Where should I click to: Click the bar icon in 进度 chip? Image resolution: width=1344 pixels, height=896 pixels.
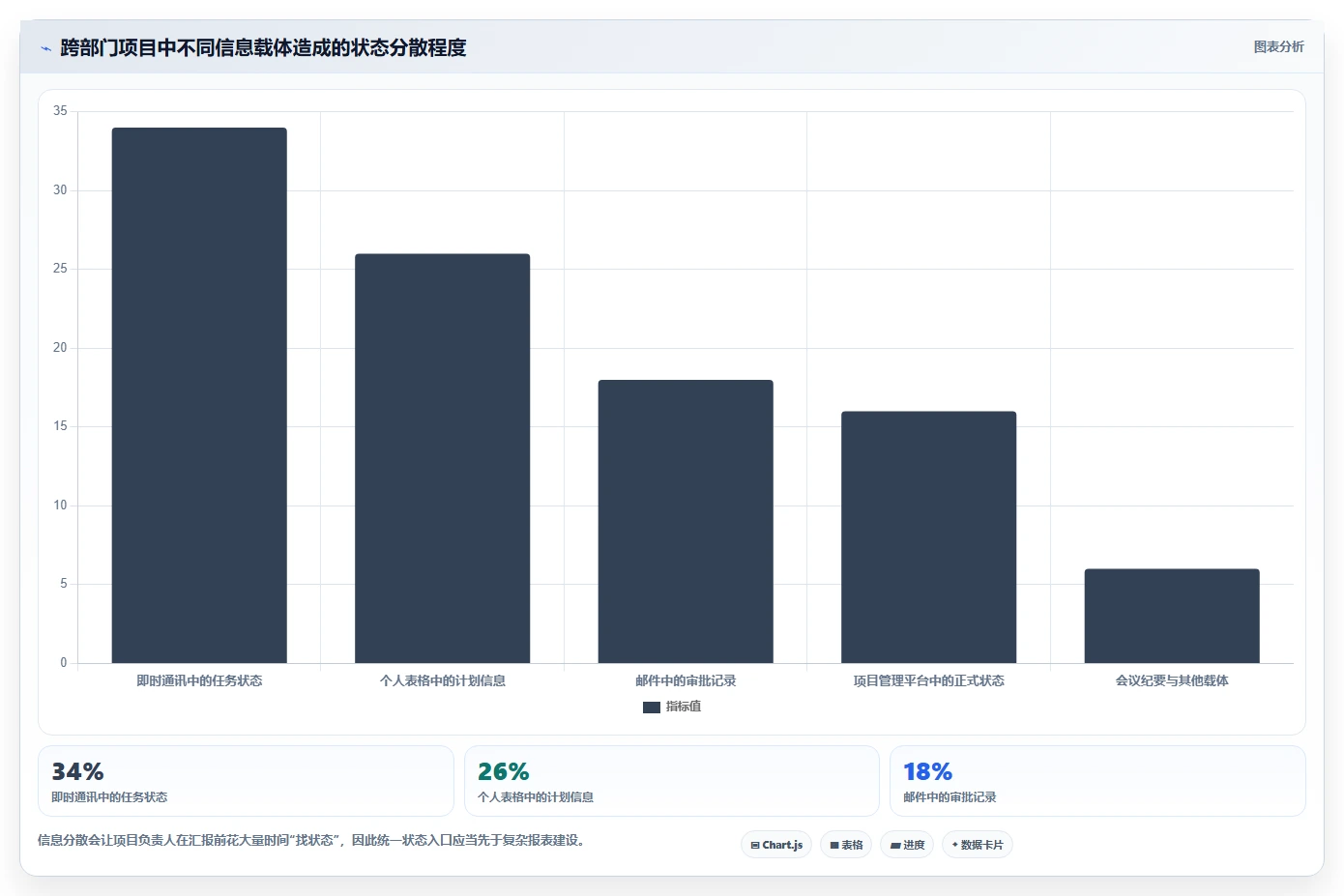895,846
